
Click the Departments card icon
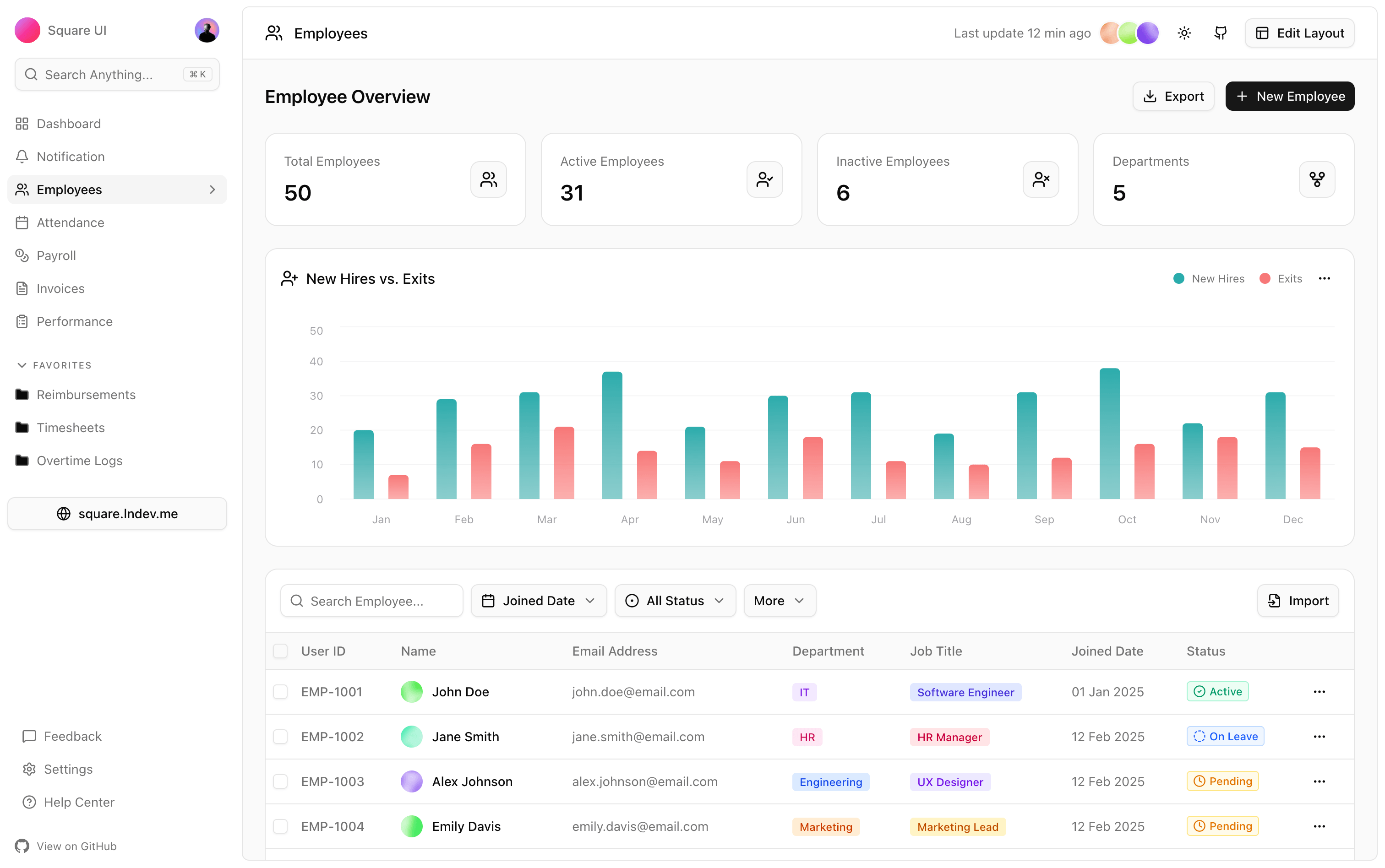(x=1316, y=179)
